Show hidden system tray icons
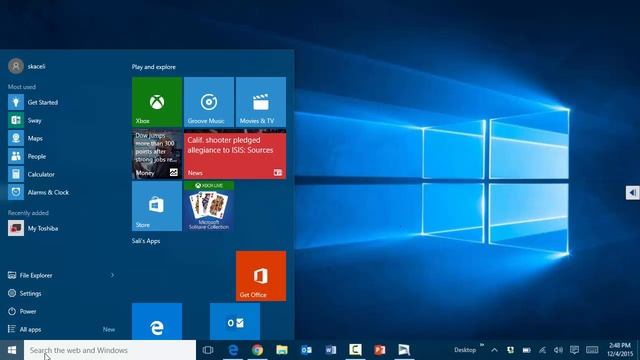640x360 pixels. (494, 350)
